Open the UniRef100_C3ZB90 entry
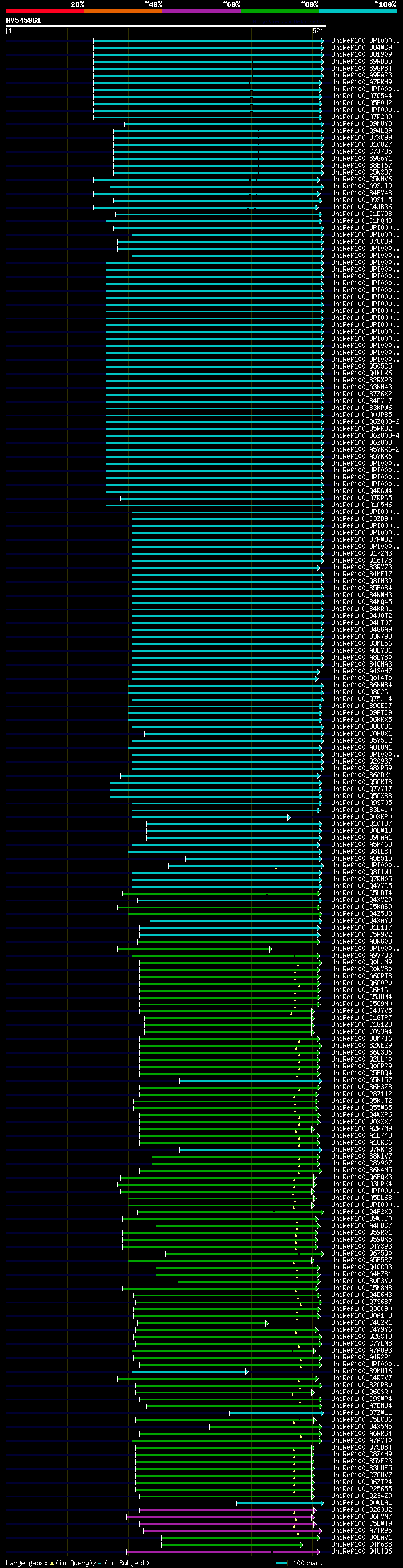Image resolution: width=403 pixels, height=1568 pixels. click(x=361, y=518)
